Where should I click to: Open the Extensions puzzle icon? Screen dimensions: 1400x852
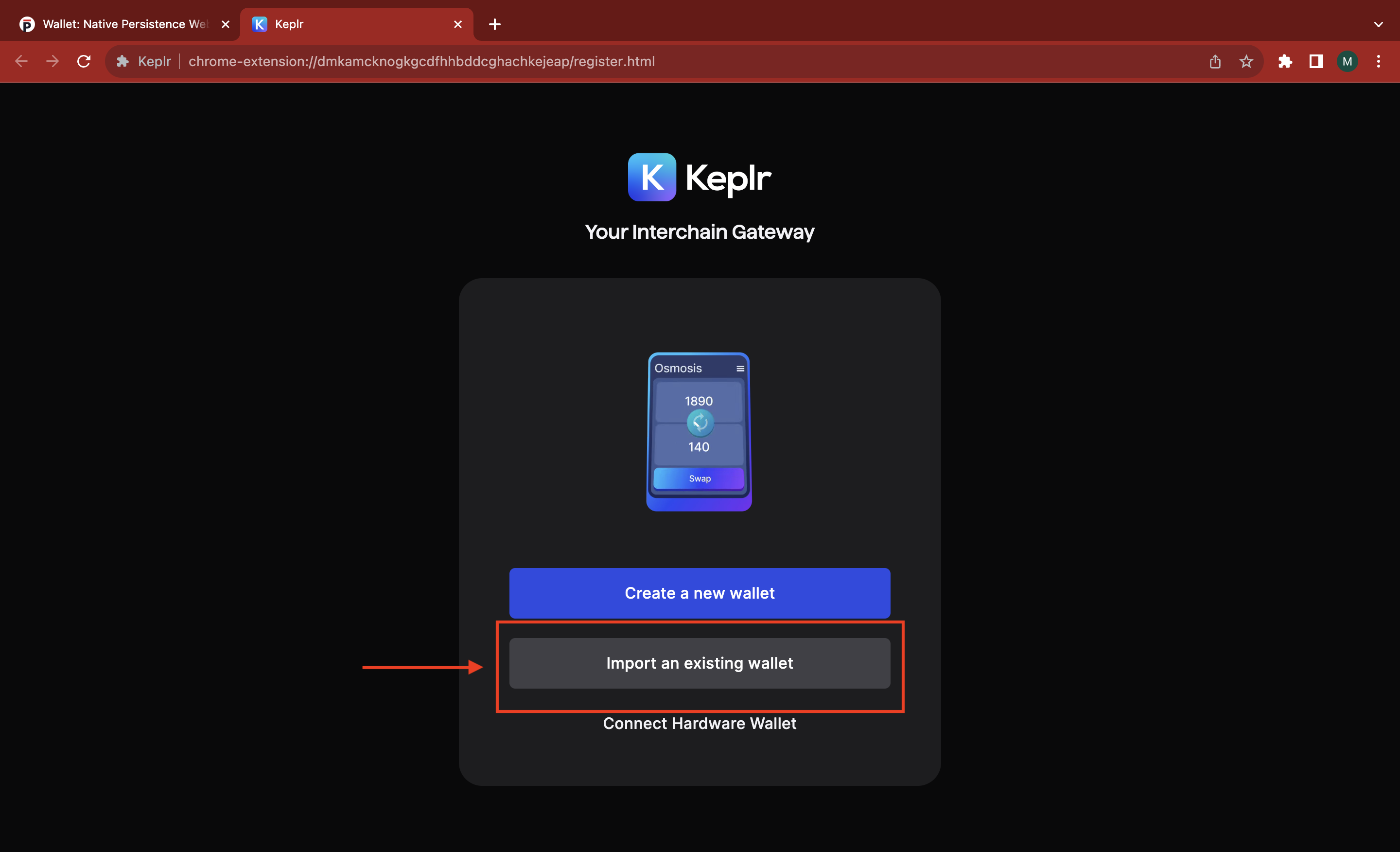(x=1285, y=61)
